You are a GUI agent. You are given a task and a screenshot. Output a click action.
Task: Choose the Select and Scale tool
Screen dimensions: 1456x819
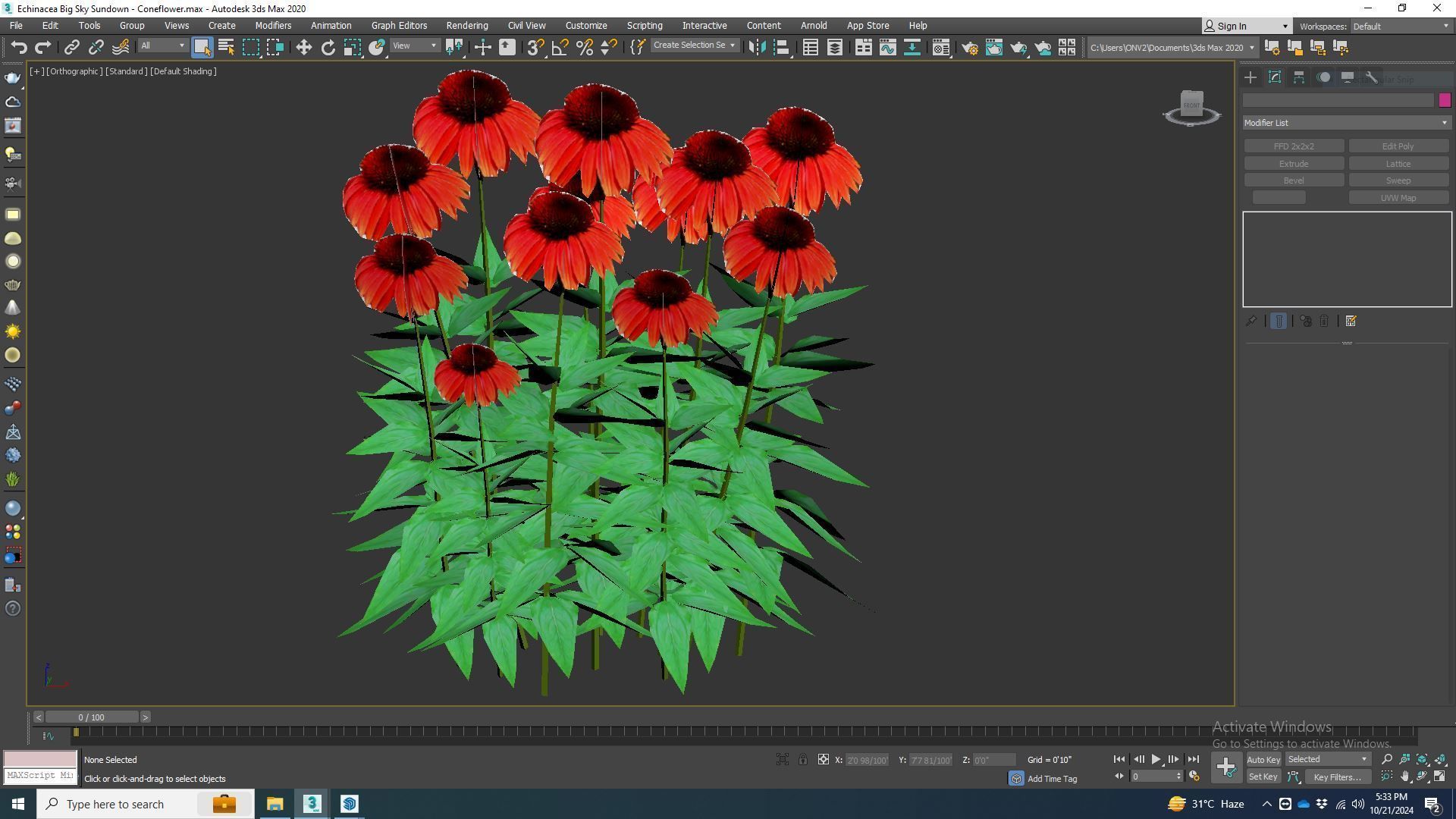352,47
